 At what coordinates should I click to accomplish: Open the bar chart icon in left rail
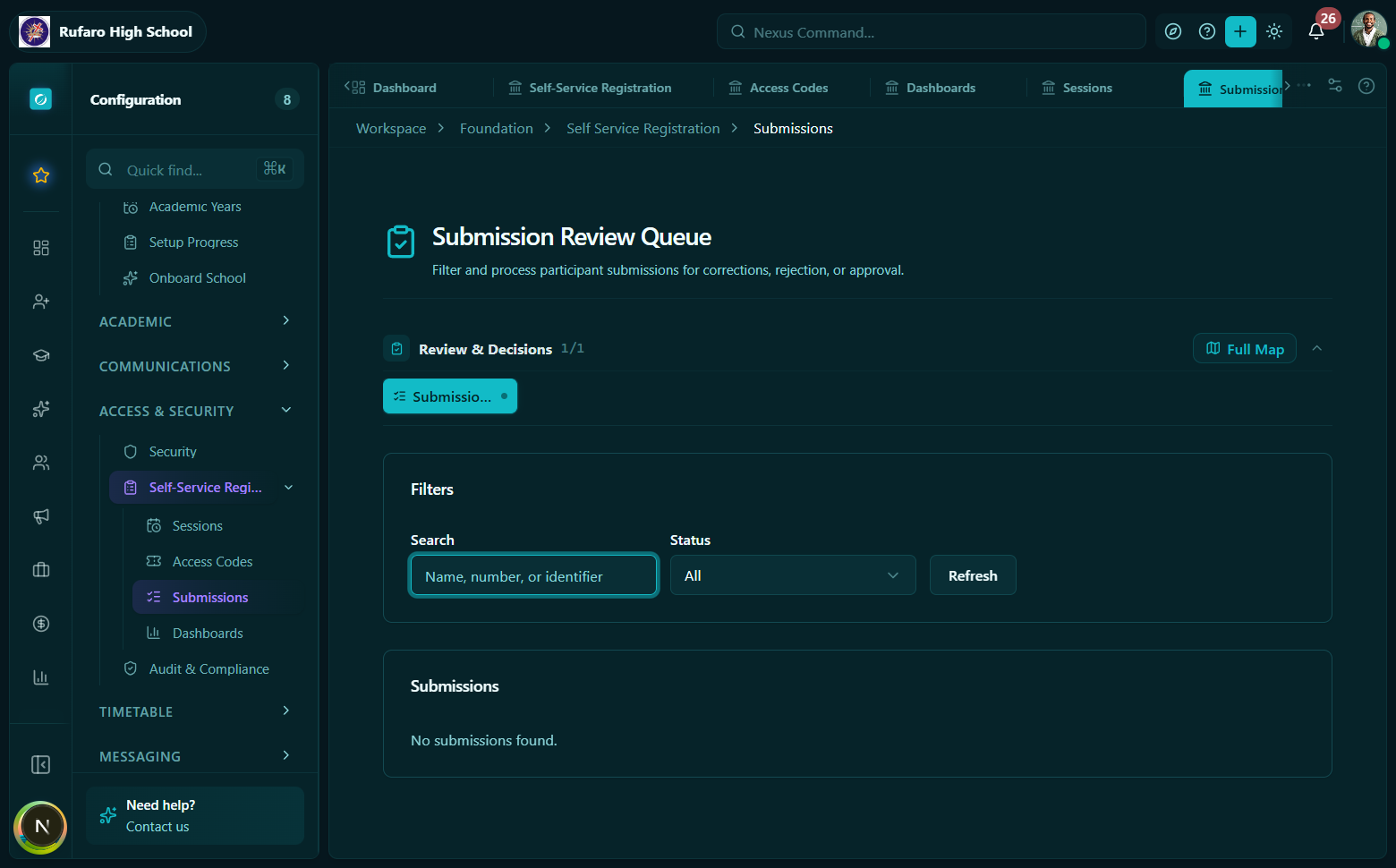point(41,677)
